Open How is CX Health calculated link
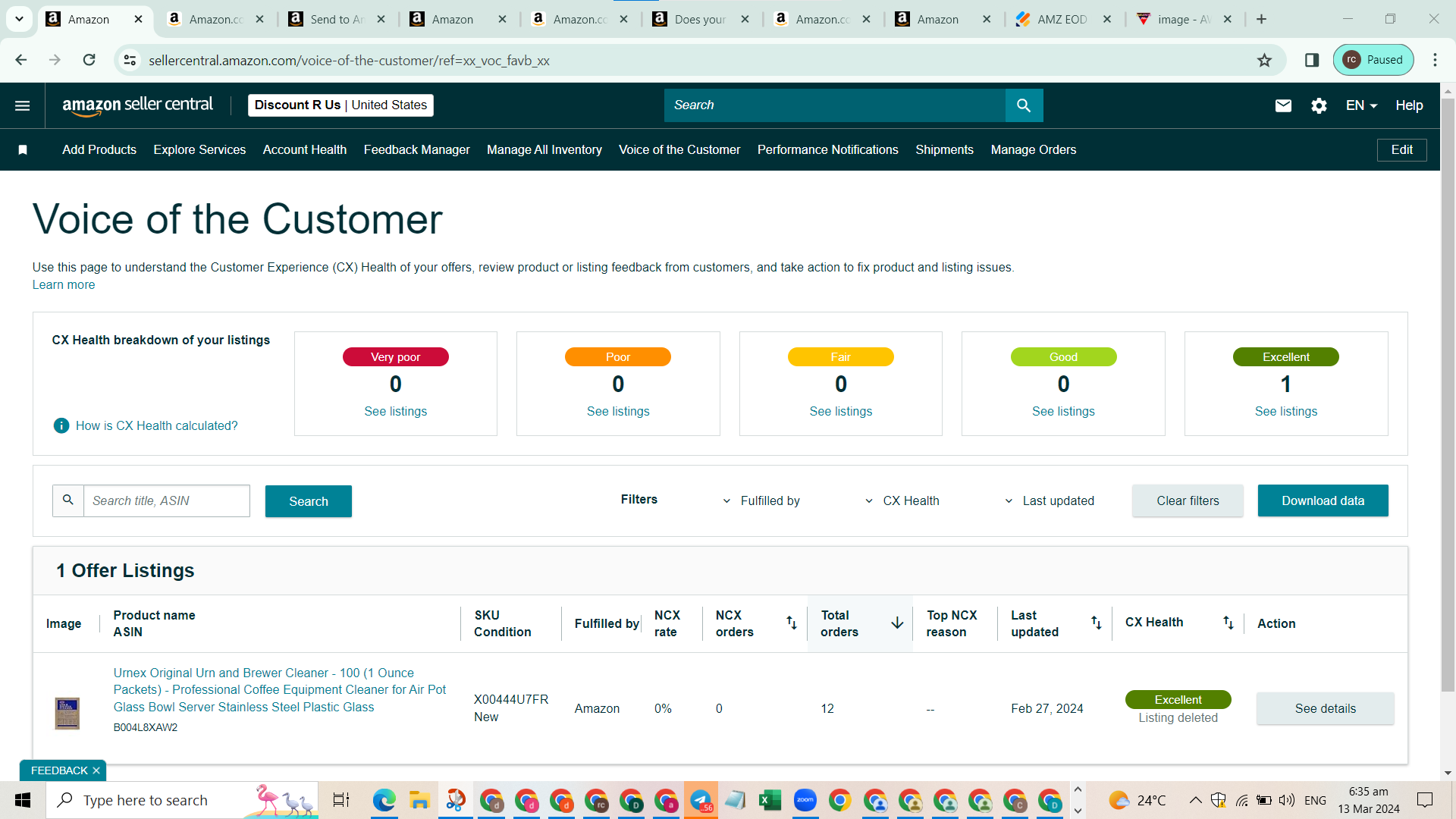Image resolution: width=1456 pixels, height=819 pixels. (156, 426)
